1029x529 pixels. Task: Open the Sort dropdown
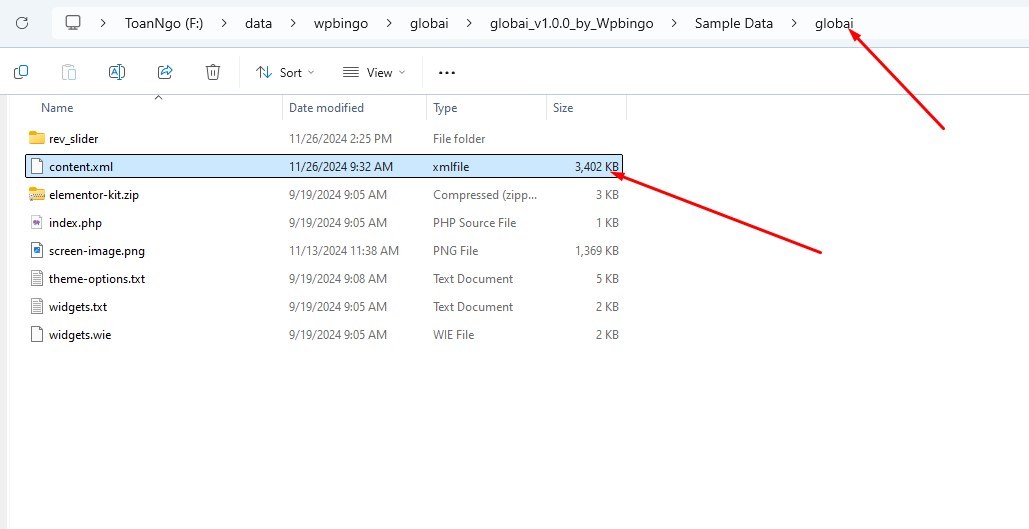[x=285, y=72]
